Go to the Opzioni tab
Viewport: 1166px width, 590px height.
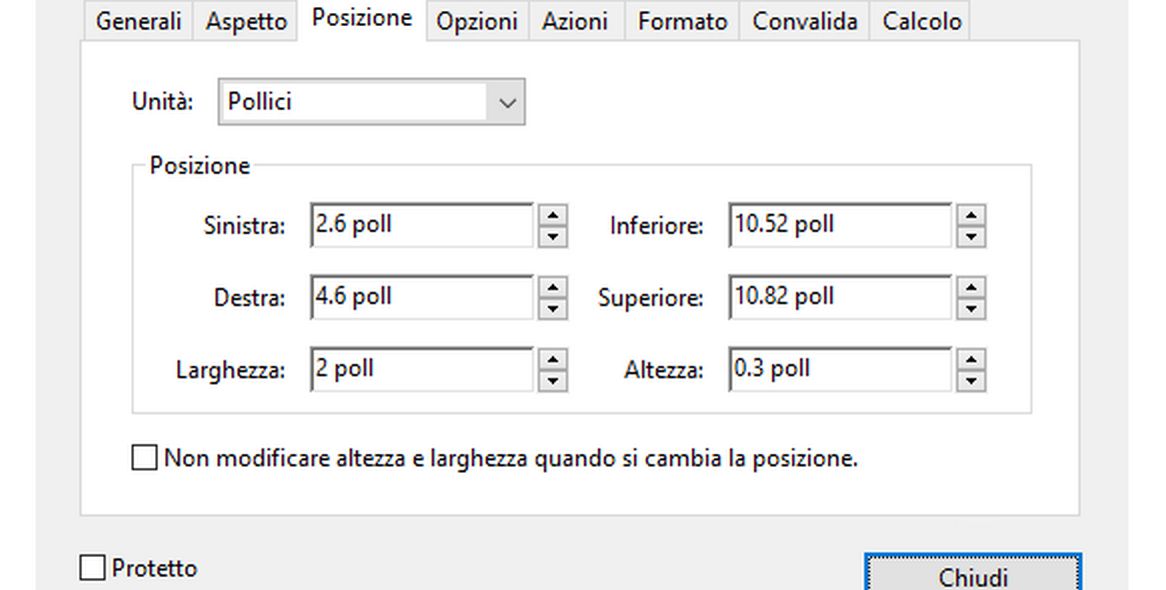477,22
